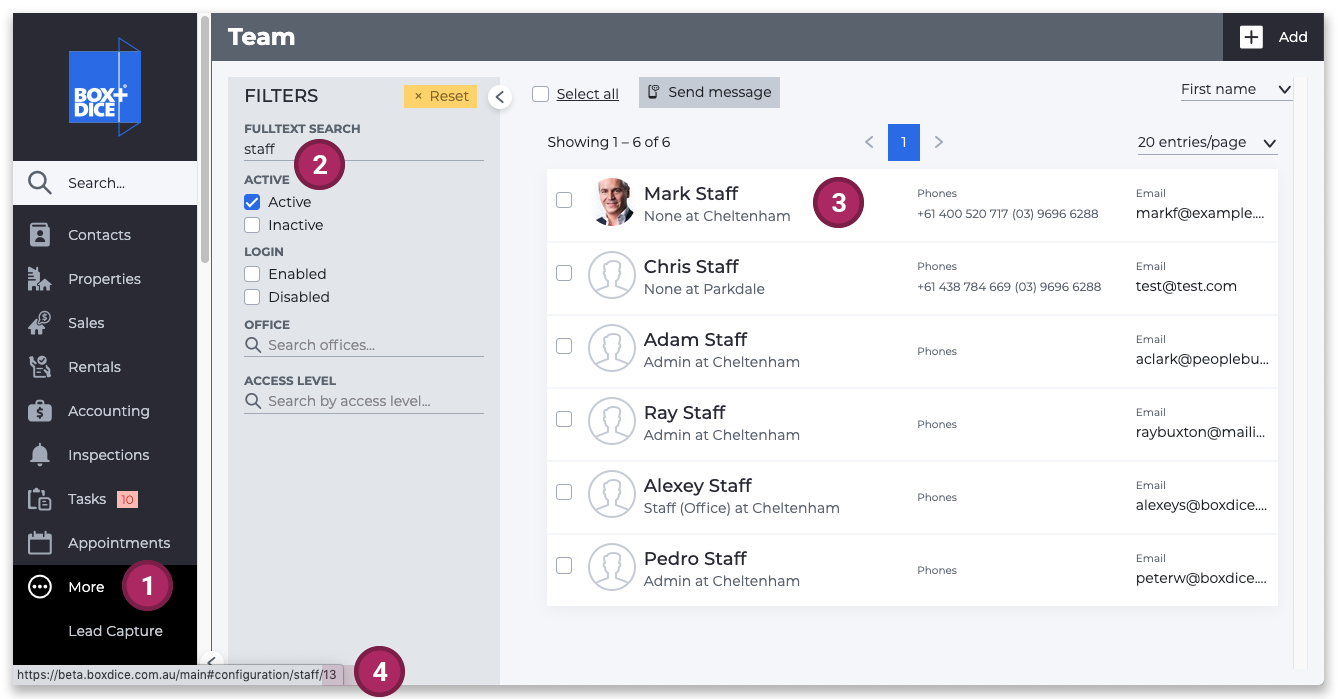Open the 20 entries/page dropdown
The width and height of the screenshot is (1338, 699).
[x=1208, y=143]
